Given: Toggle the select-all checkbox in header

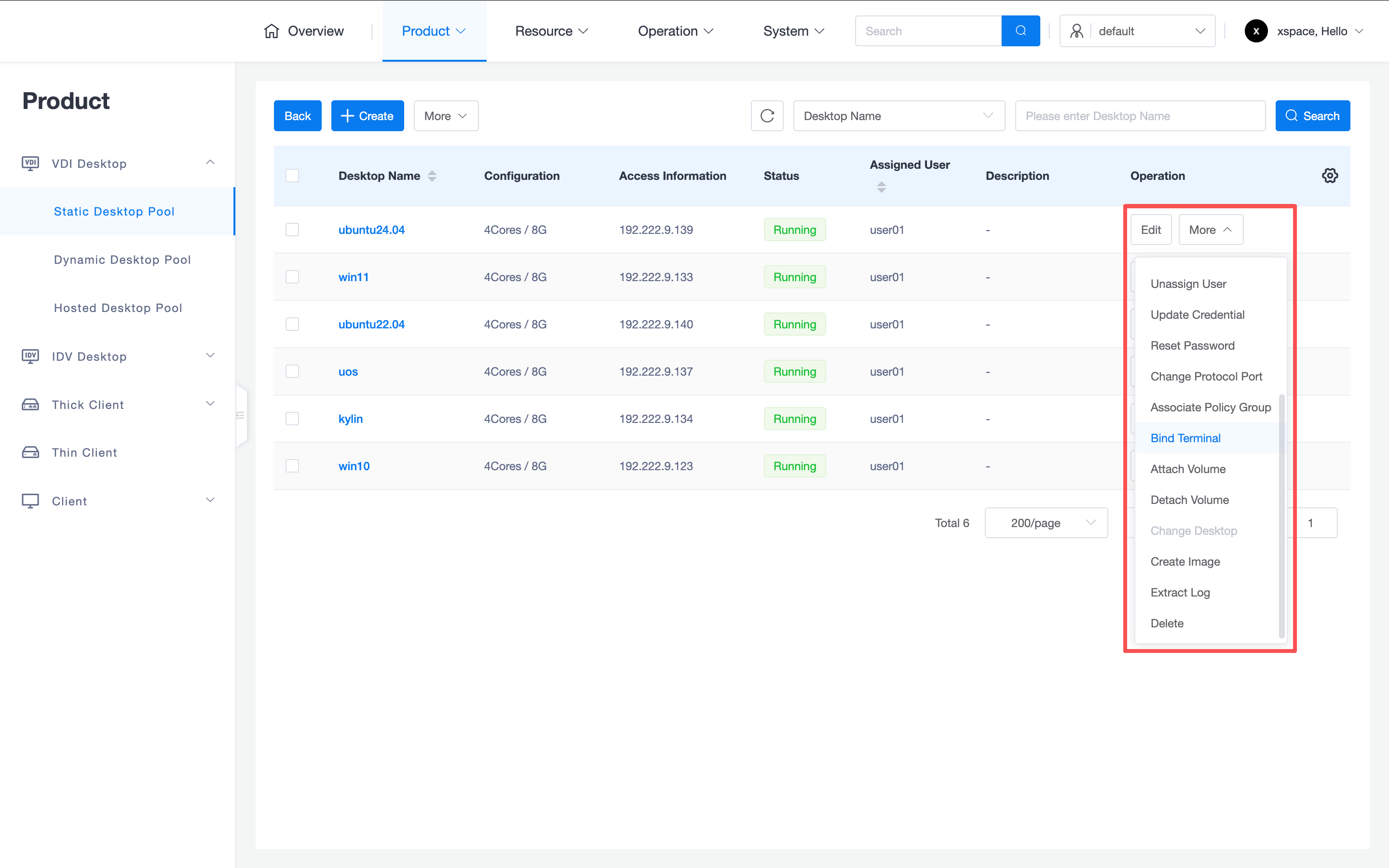Looking at the screenshot, I should 292,176.
